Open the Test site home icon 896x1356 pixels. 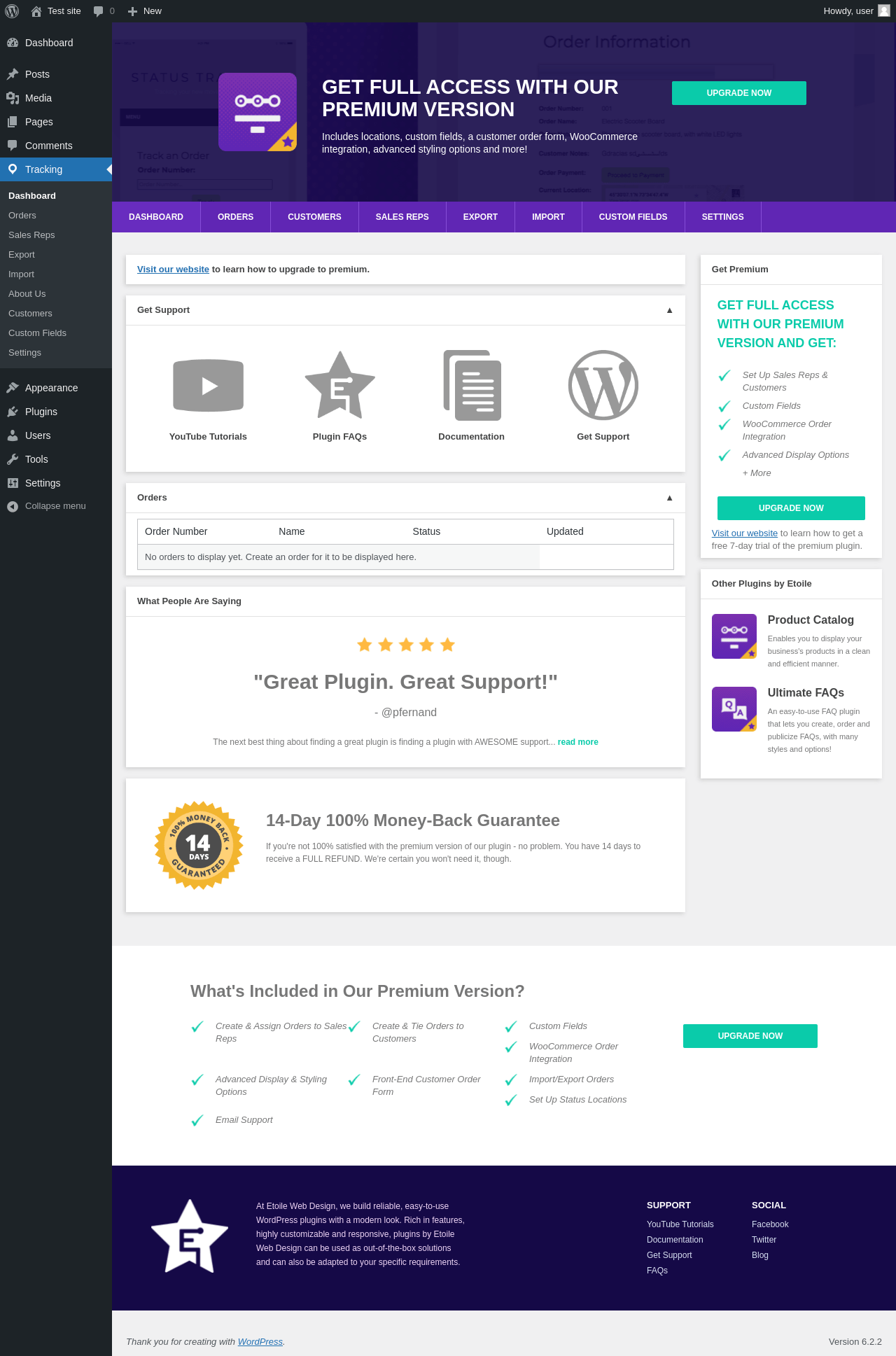tap(36, 11)
